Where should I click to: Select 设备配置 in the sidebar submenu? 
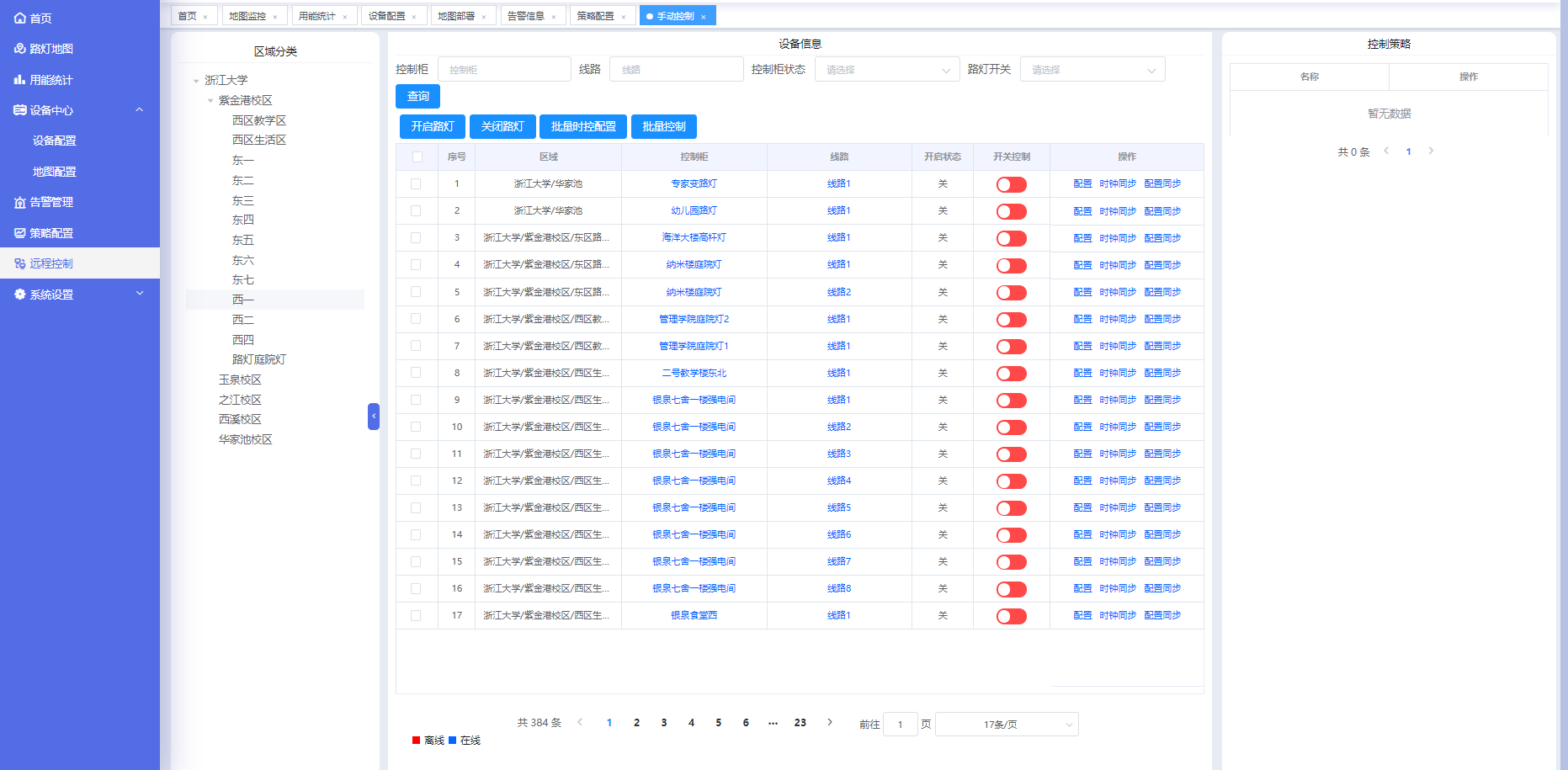tap(55, 141)
